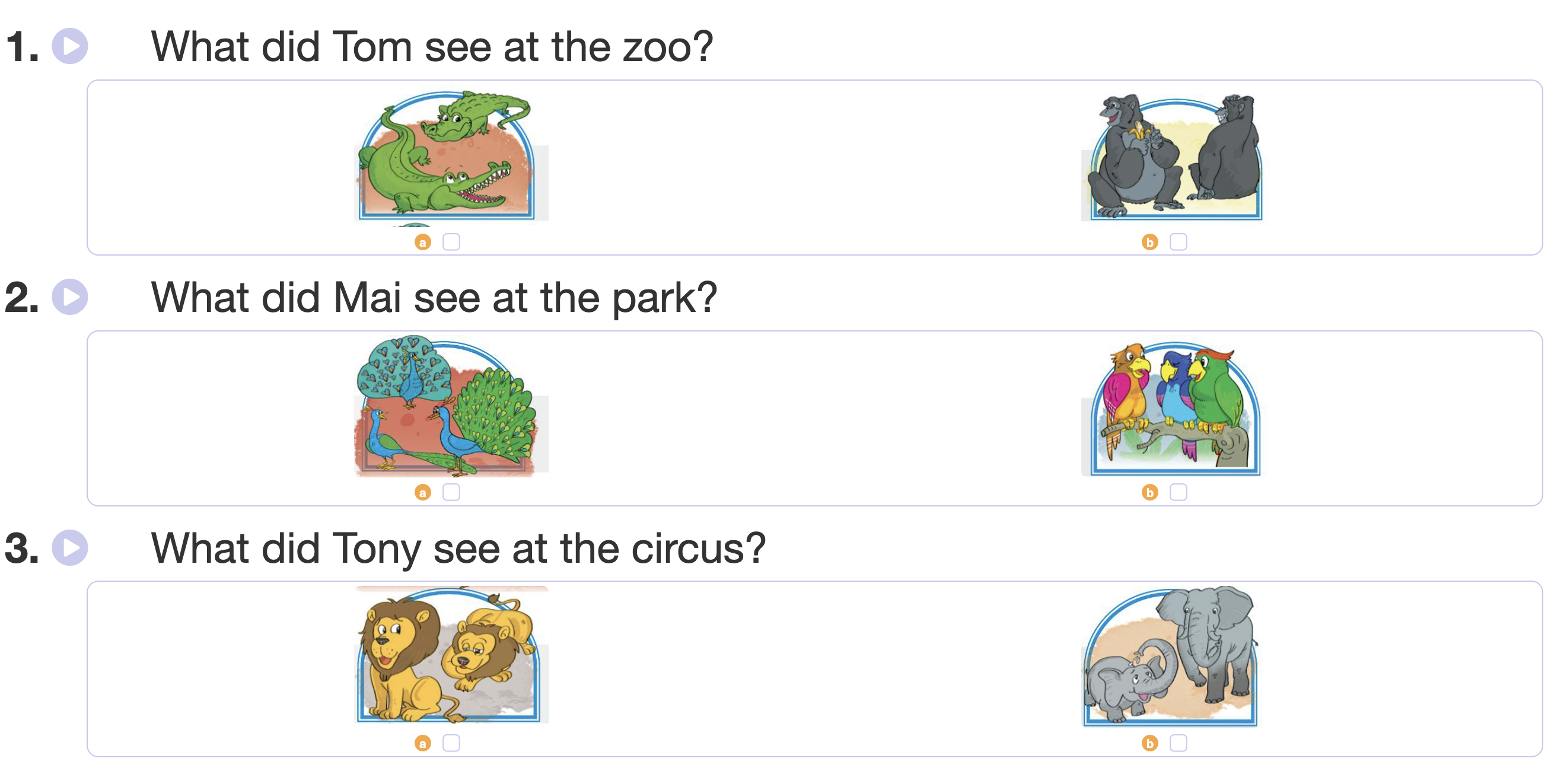The image size is (1567, 784).
Task: Click the crocodiles picture
Action: pyautogui.click(x=450, y=157)
